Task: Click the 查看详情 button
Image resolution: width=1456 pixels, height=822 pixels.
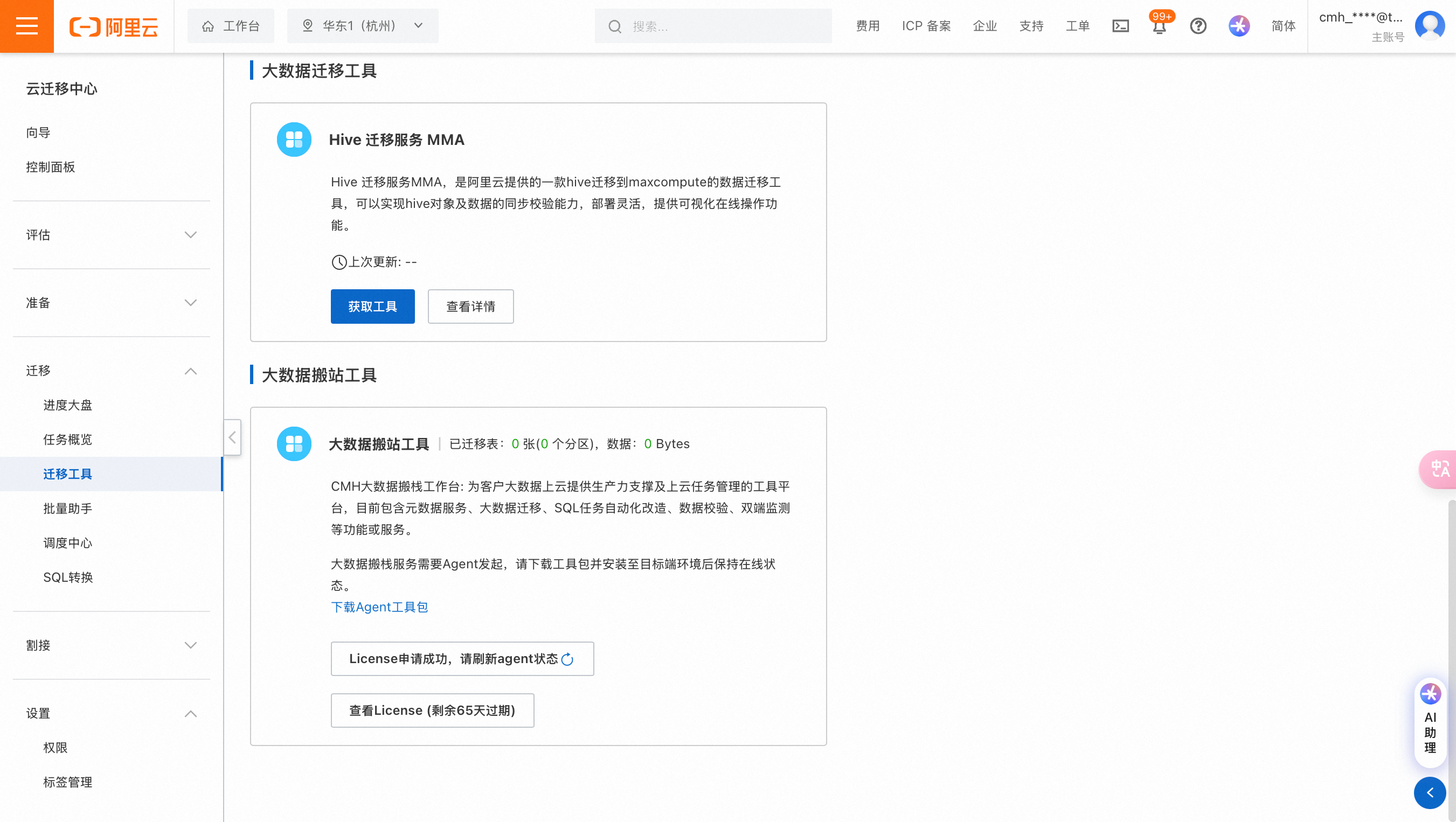Action: tap(470, 306)
